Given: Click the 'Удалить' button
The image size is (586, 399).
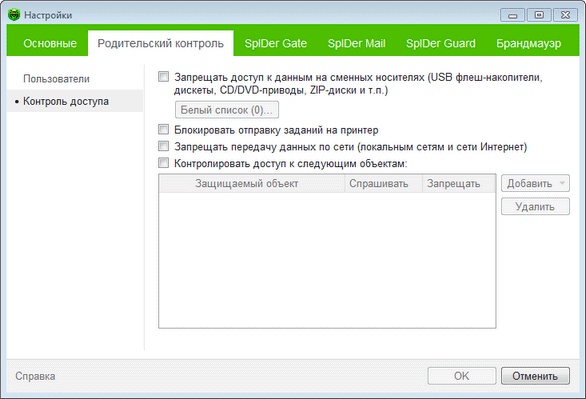Looking at the screenshot, I should click(x=535, y=206).
